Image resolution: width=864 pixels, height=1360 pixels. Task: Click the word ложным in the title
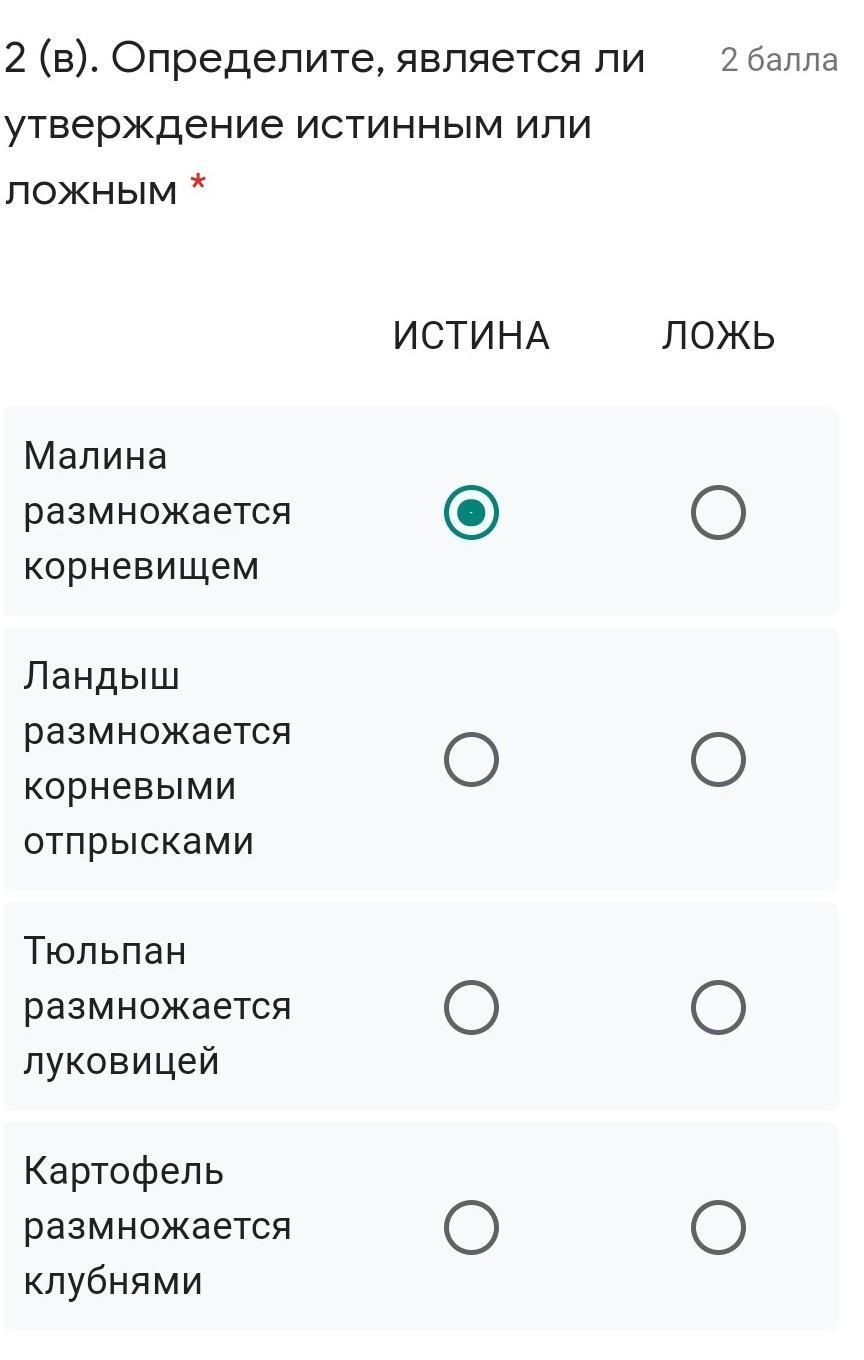click(x=91, y=189)
